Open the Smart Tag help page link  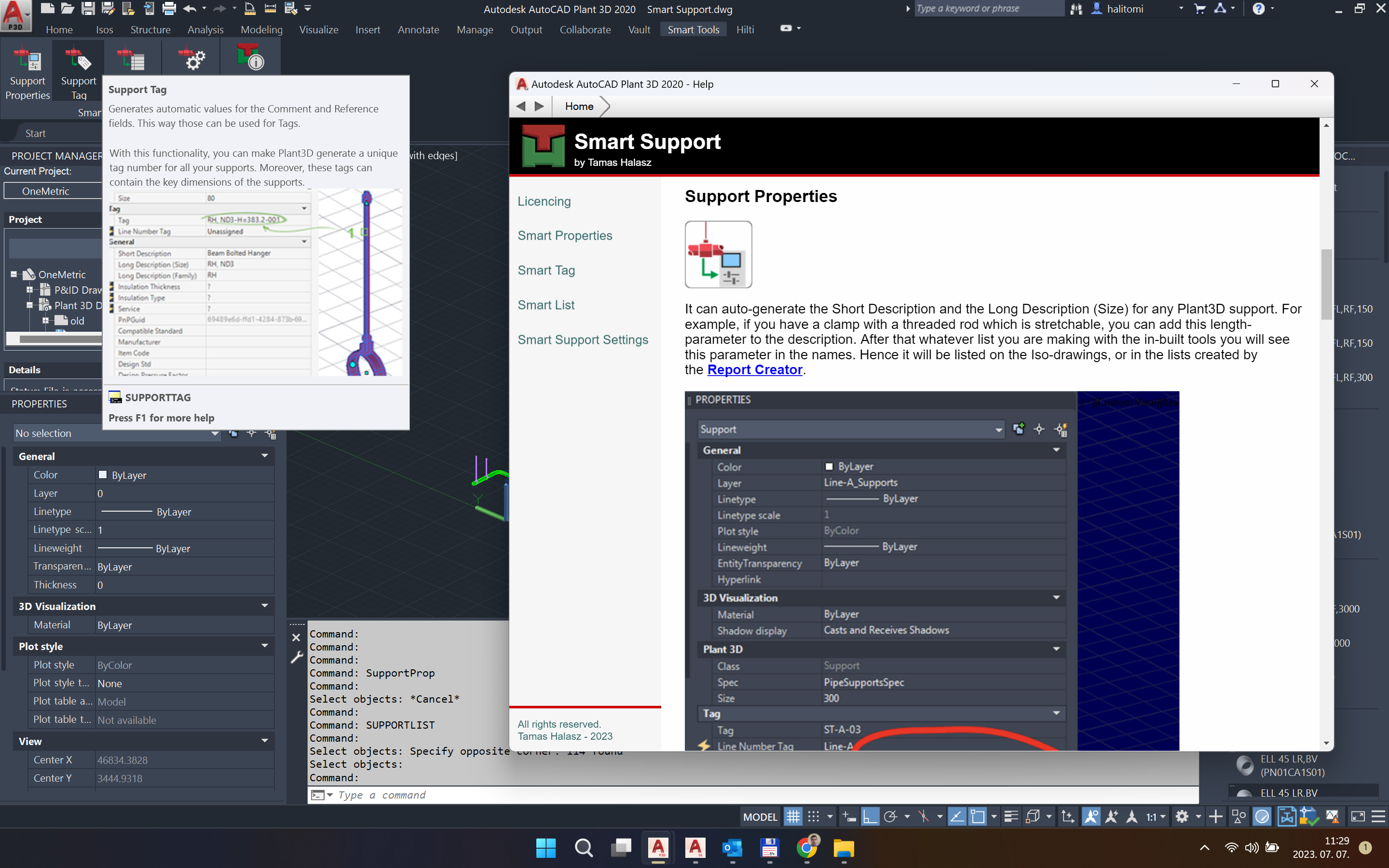pos(546,271)
